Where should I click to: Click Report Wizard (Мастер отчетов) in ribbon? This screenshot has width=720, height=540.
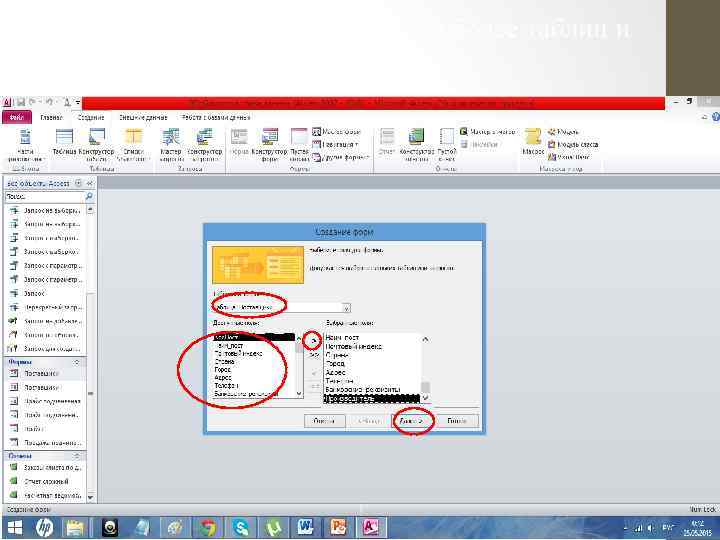[x=488, y=132]
